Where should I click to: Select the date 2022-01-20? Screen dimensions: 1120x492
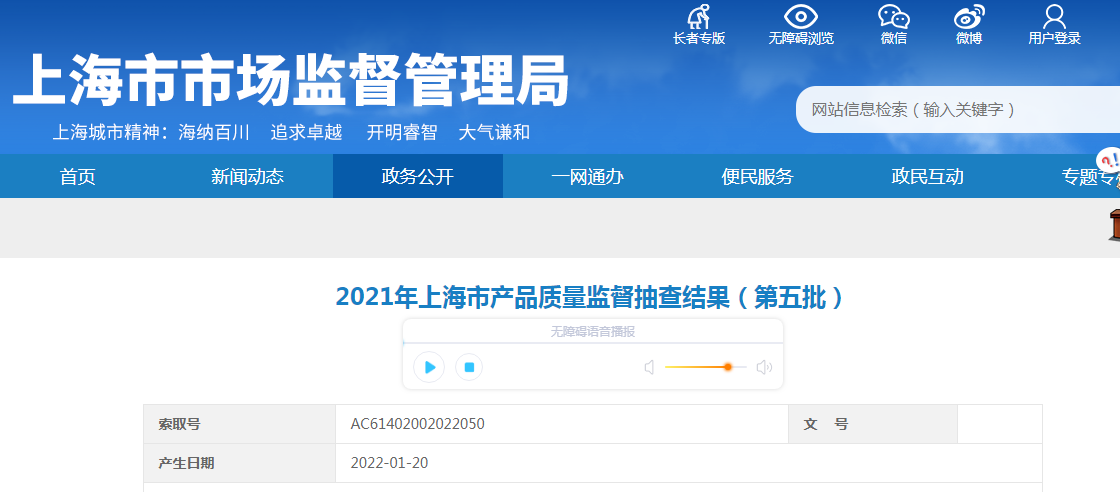[x=389, y=463]
